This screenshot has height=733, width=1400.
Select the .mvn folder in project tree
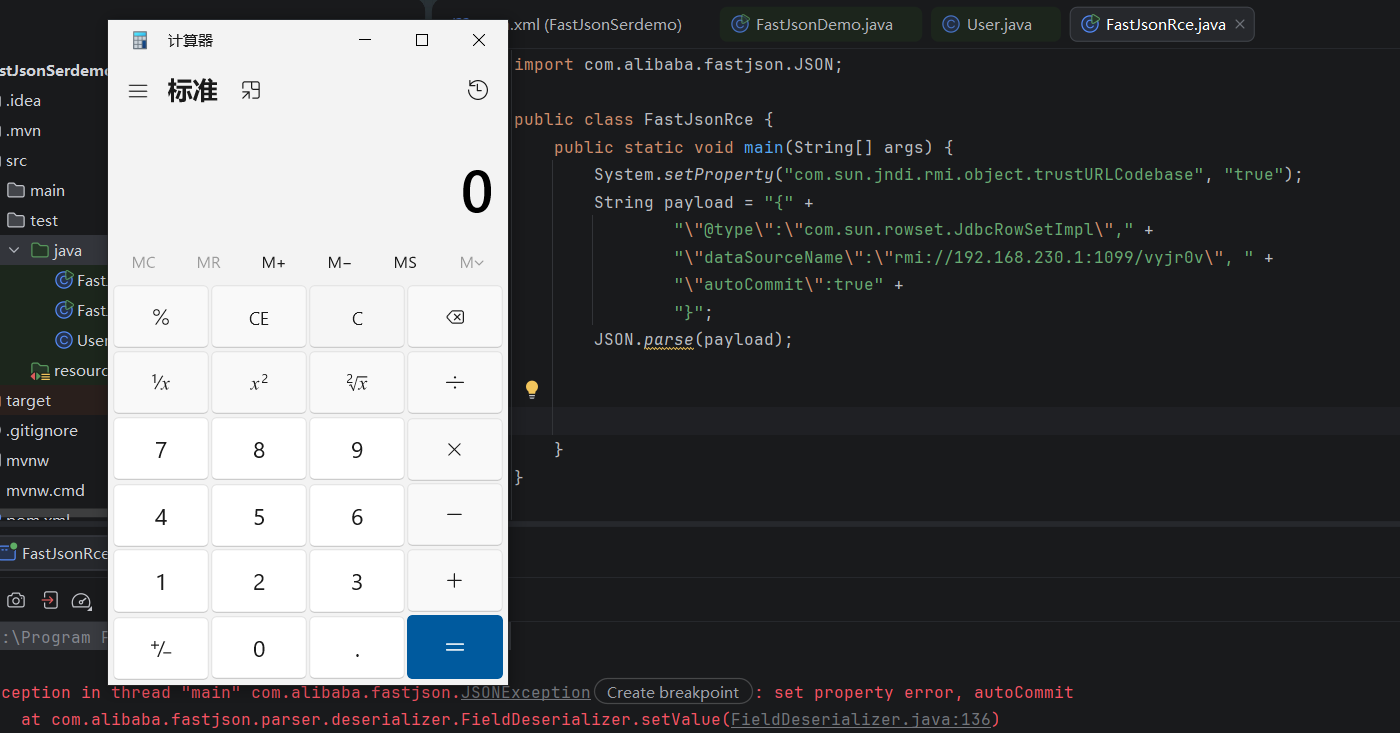[23, 130]
